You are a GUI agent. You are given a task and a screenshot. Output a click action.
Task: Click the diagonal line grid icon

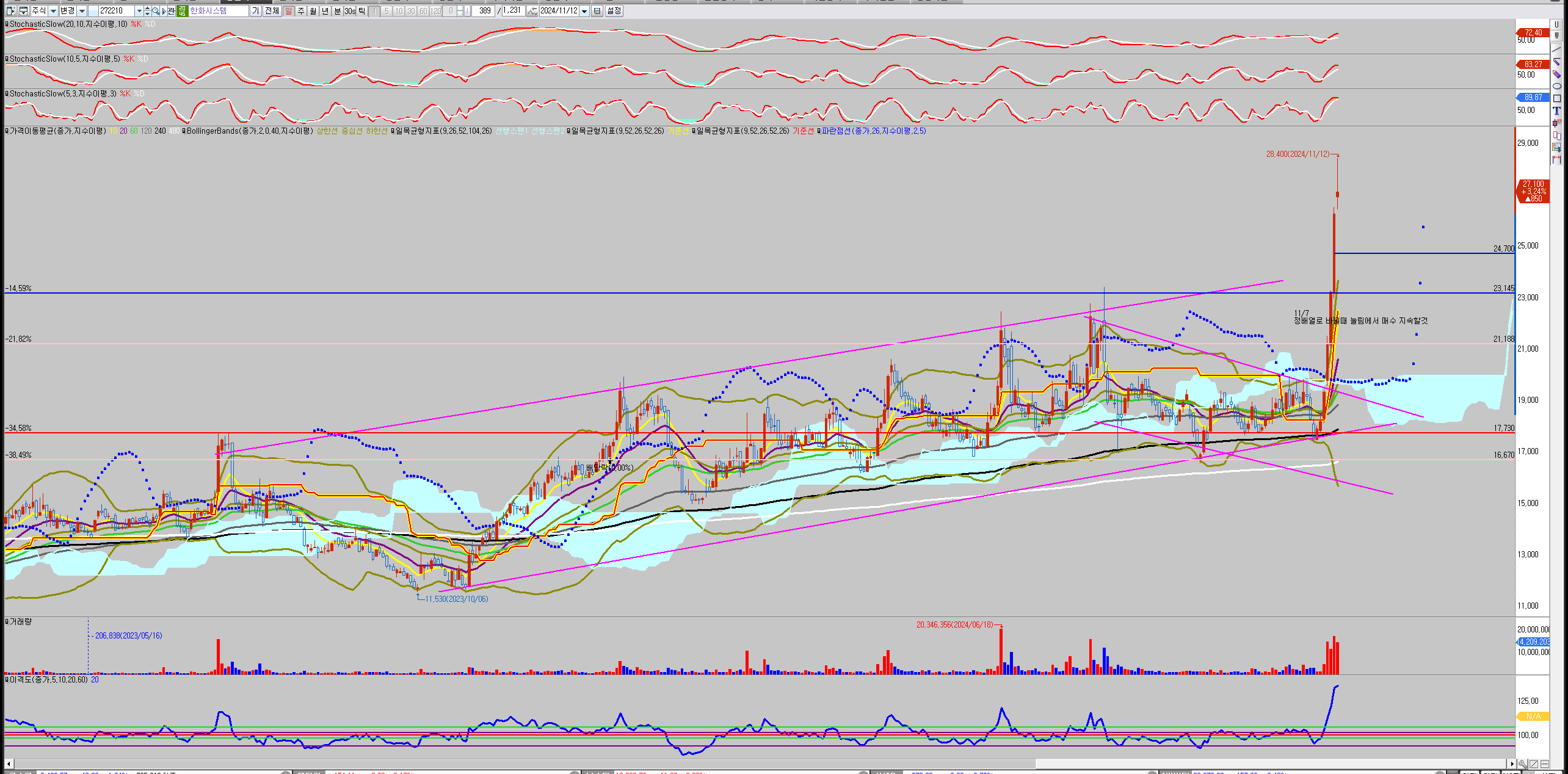click(x=1533, y=764)
